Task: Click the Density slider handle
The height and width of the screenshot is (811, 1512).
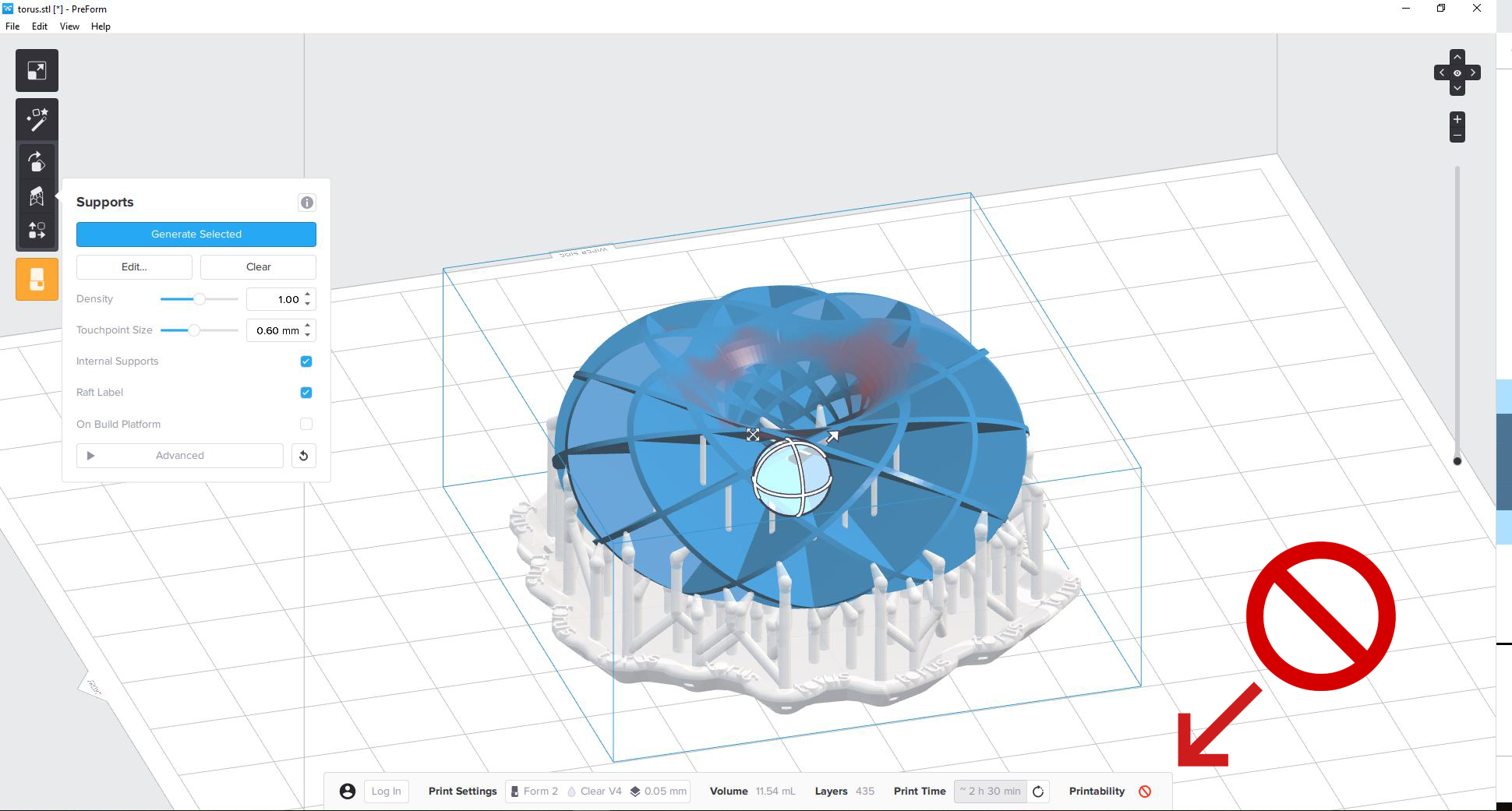Action: point(200,299)
